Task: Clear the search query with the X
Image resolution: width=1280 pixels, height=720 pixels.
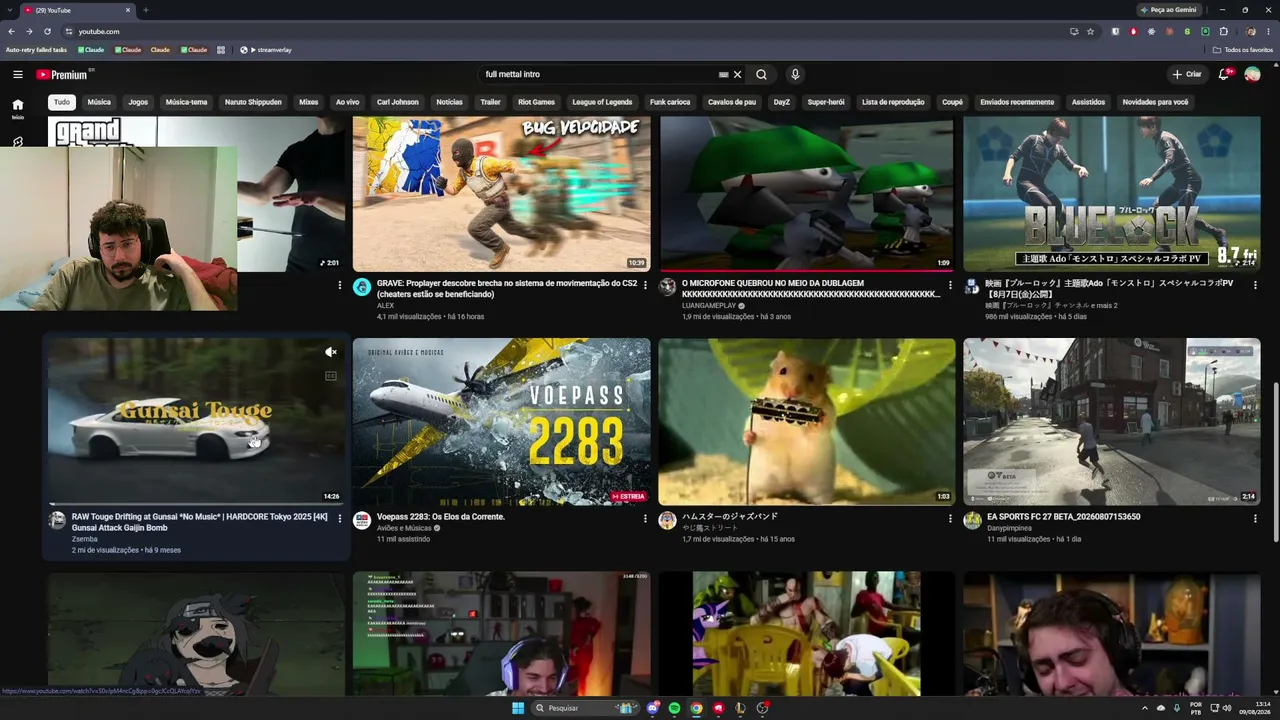Action: point(738,74)
